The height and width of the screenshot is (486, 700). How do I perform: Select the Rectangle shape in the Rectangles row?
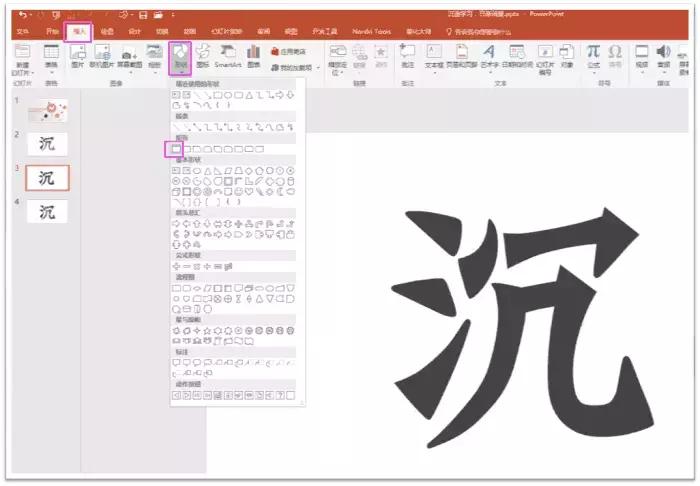(x=176, y=149)
